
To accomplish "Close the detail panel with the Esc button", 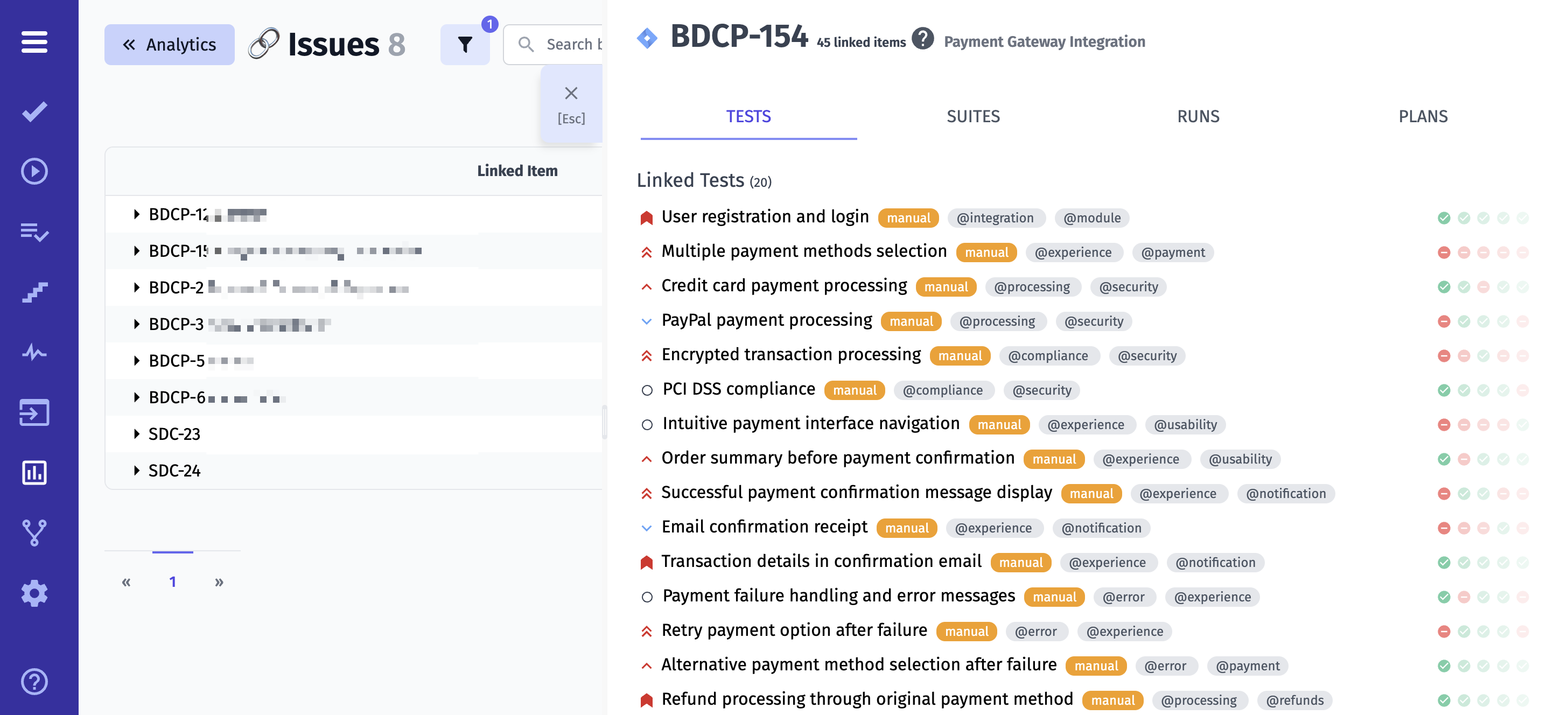I will coord(570,103).
